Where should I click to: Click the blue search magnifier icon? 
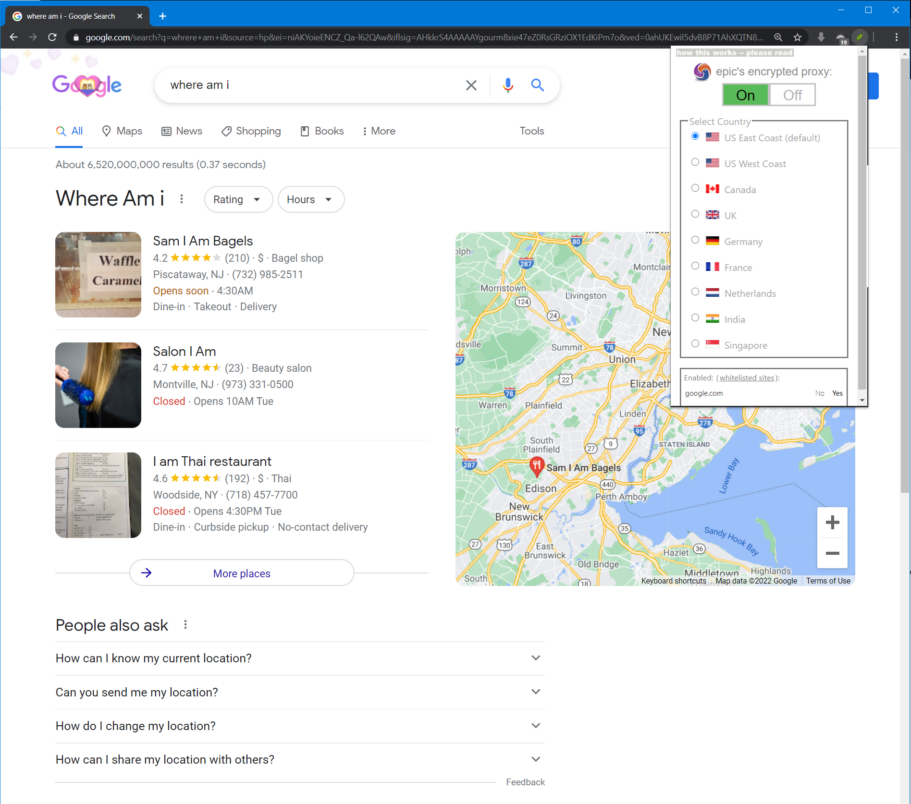coord(537,85)
